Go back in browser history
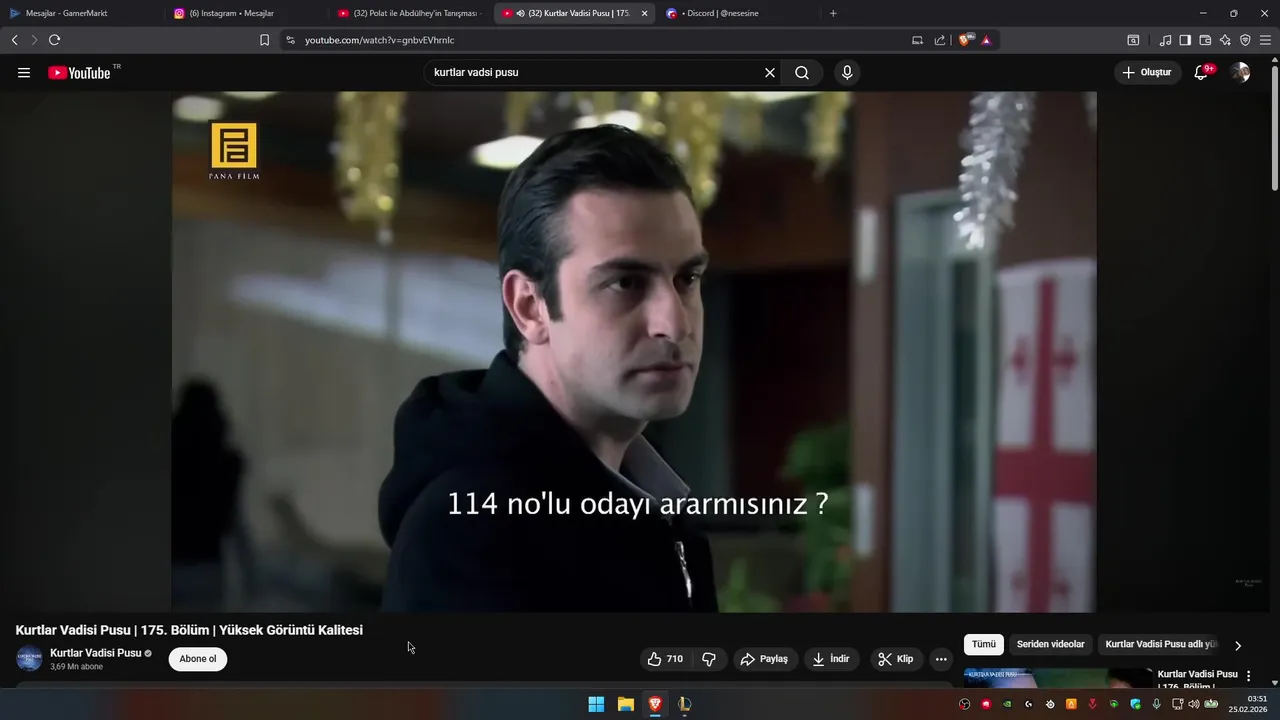This screenshot has height=720, width=1280. click(x=14, y=40)
